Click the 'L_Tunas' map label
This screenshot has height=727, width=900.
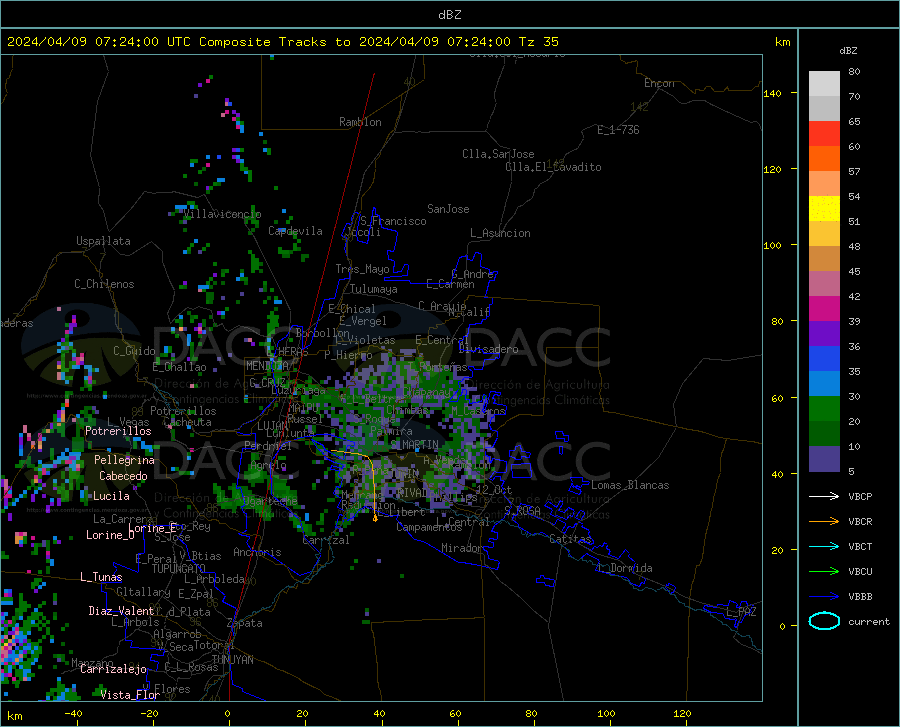101,577
